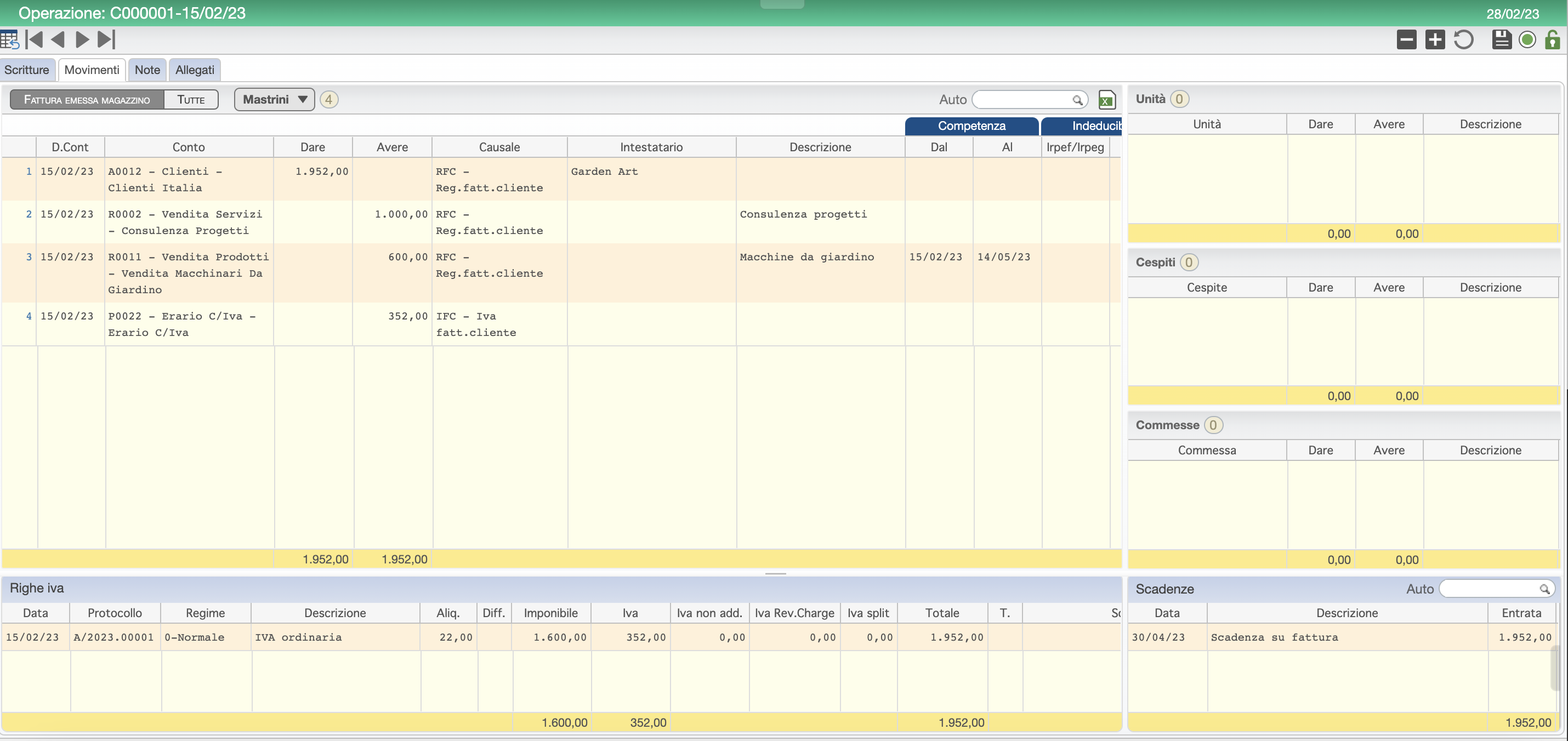Jump to the last record

click(106, 40)
